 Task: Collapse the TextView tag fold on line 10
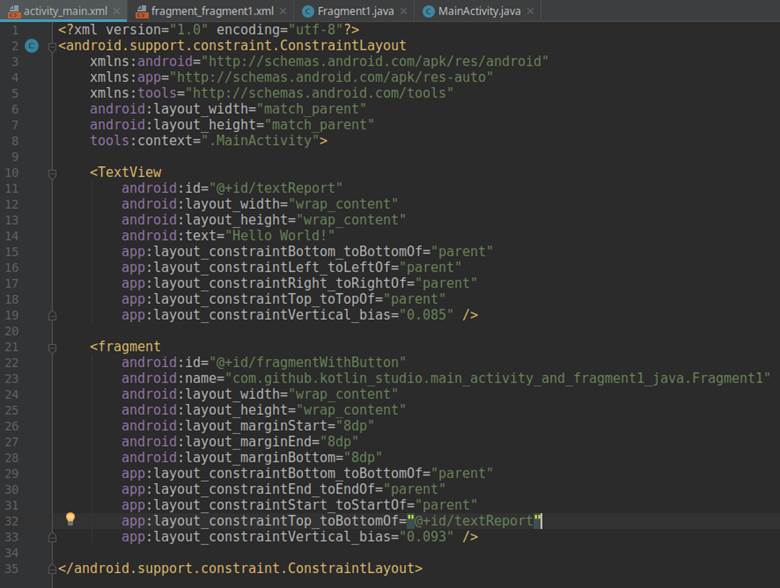52,173
